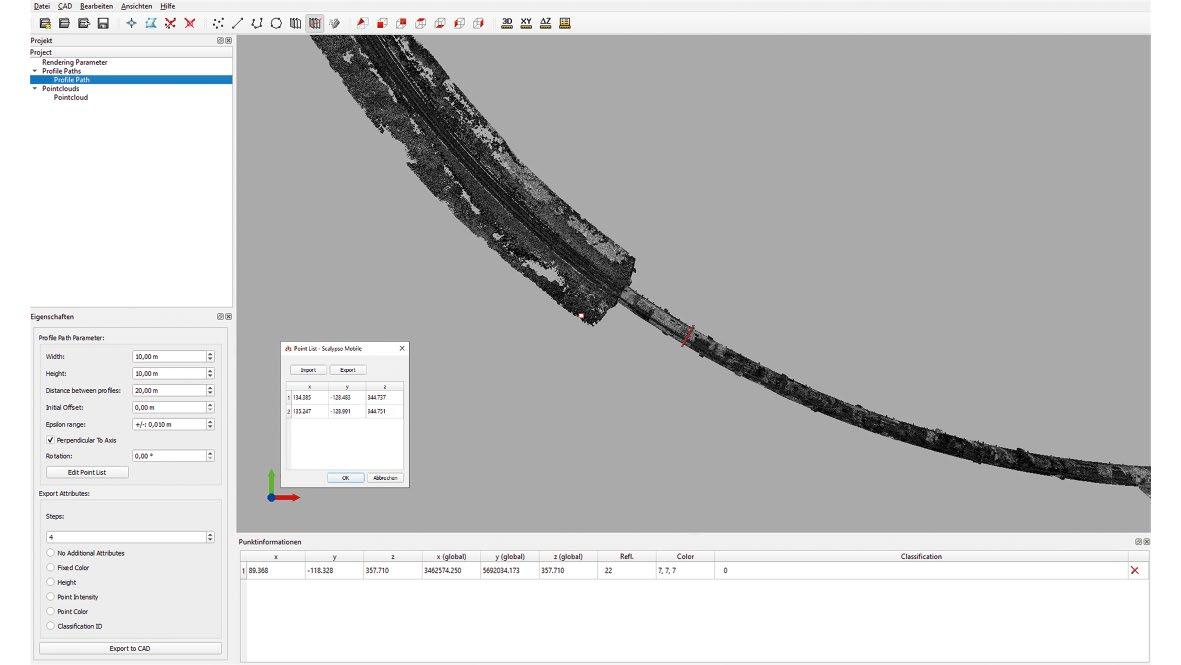Click the highlighted profile path toolbar icon
This screenshot has height=665, width=1181.
315,23
